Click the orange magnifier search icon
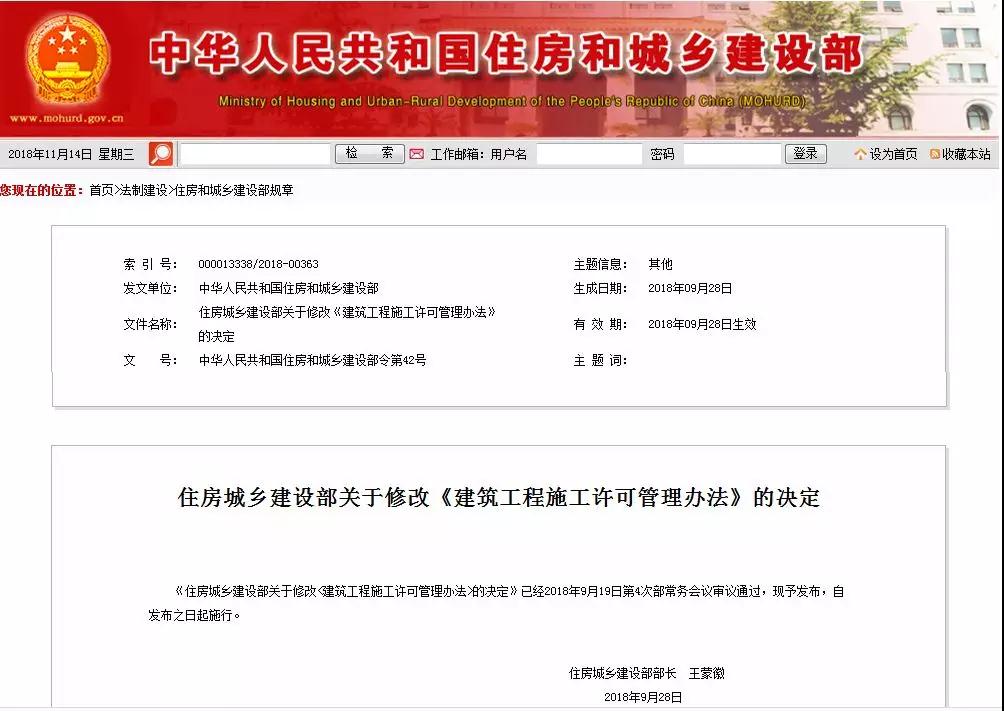This screenshot has height=711, width=1004. coord(161,154)
